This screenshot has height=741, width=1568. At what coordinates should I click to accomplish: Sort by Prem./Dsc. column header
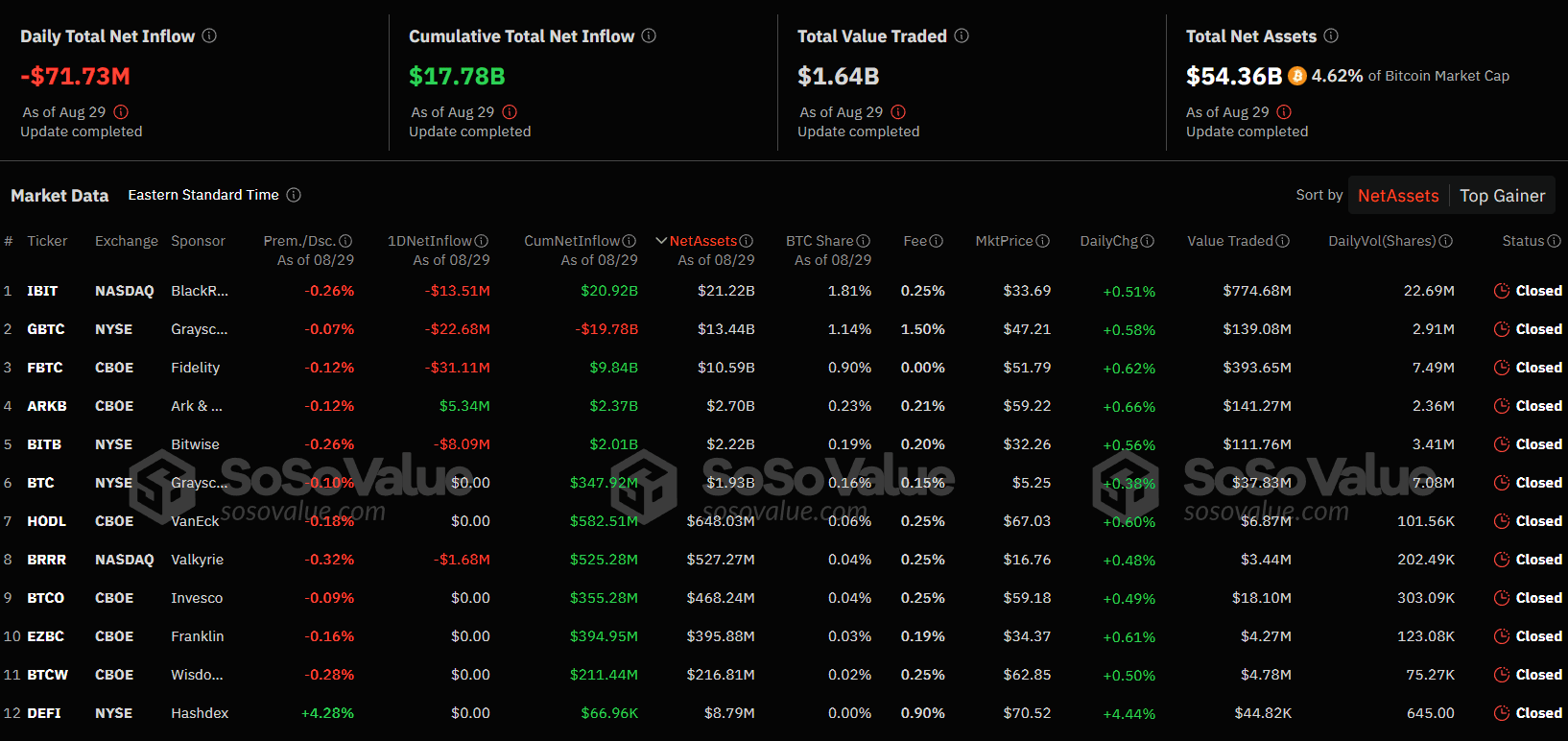(300, 241)
